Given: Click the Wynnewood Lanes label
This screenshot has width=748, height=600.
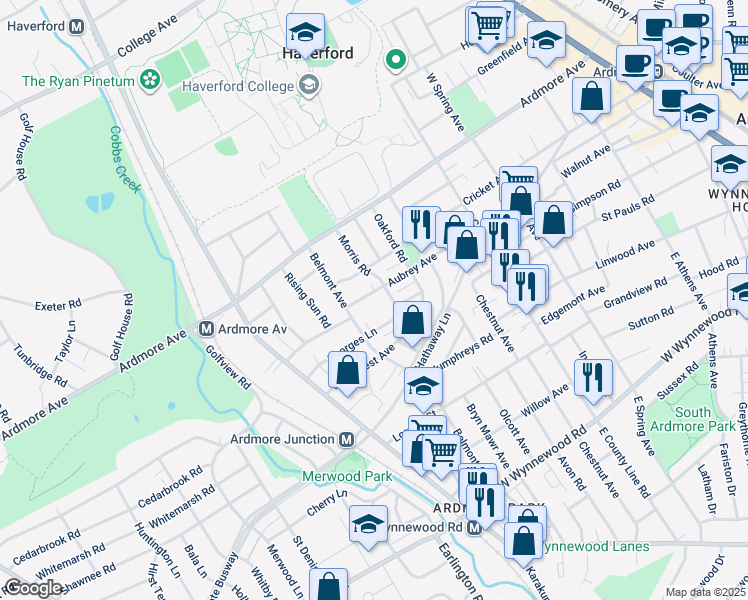Looking at the screenshot, I should 595,547.
